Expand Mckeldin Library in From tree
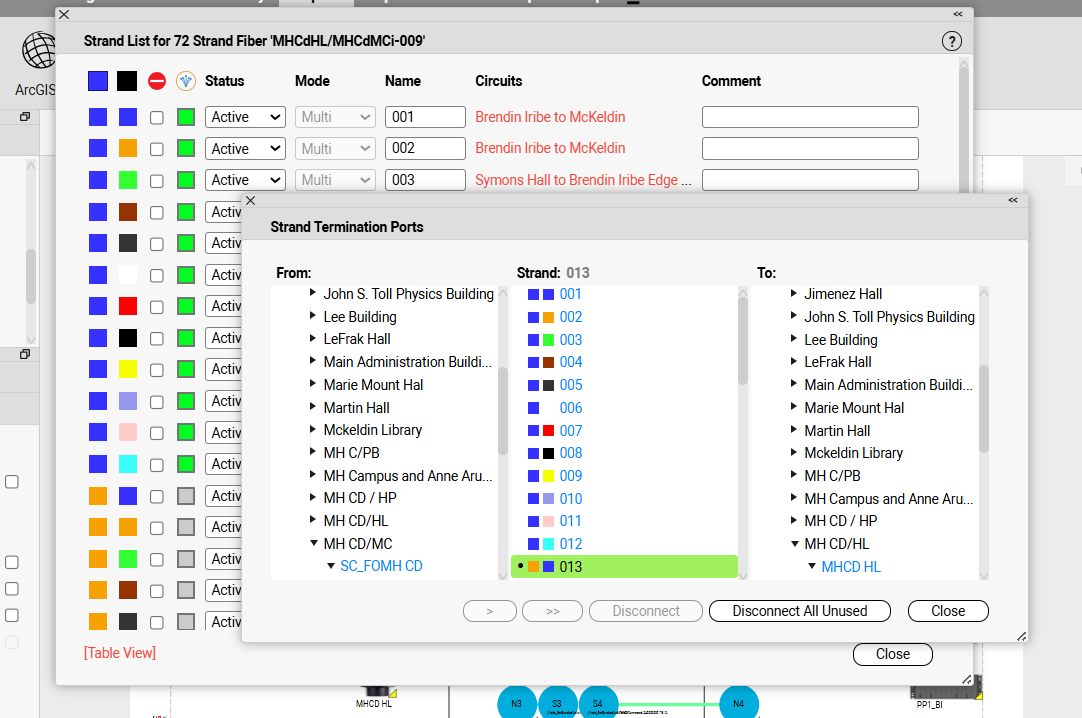The image size is (1082, 718). [x=314, y=430]
